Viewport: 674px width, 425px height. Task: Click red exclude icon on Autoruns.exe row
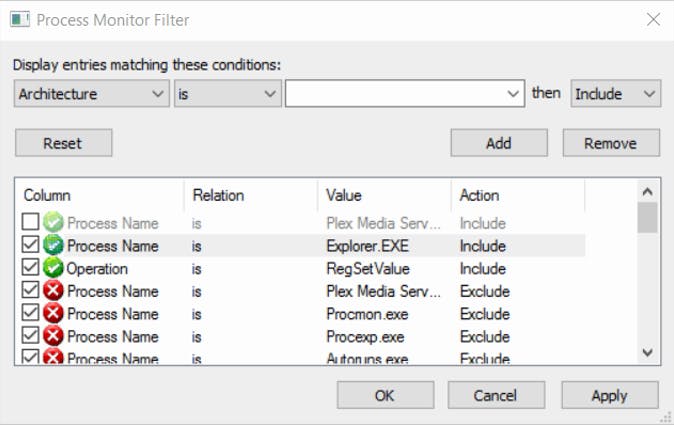point(54,358)
